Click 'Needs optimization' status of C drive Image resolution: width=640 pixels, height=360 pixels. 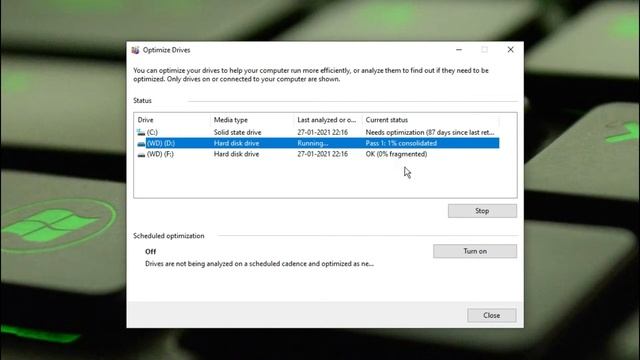coord(430,132)
